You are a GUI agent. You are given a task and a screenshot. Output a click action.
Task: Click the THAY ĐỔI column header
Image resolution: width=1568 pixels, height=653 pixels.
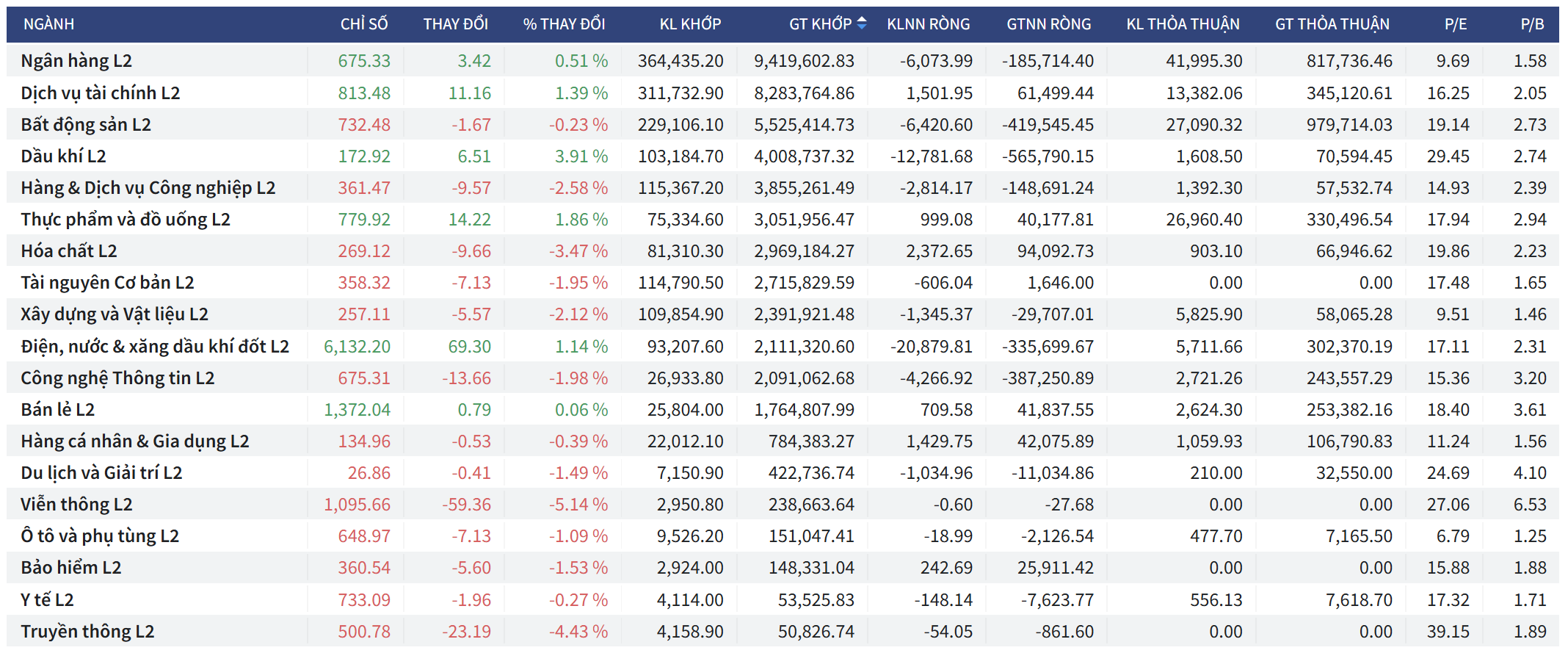coord(455,24)
